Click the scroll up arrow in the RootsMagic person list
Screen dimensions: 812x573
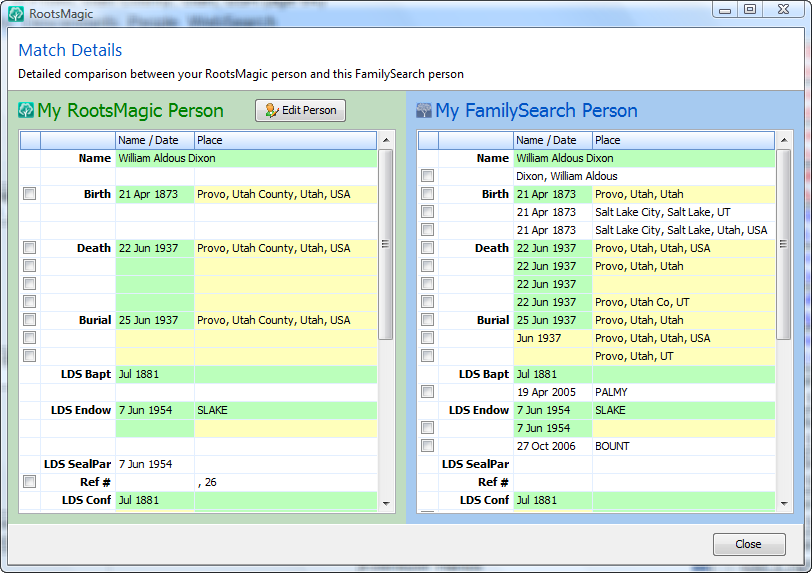point(386,140)
